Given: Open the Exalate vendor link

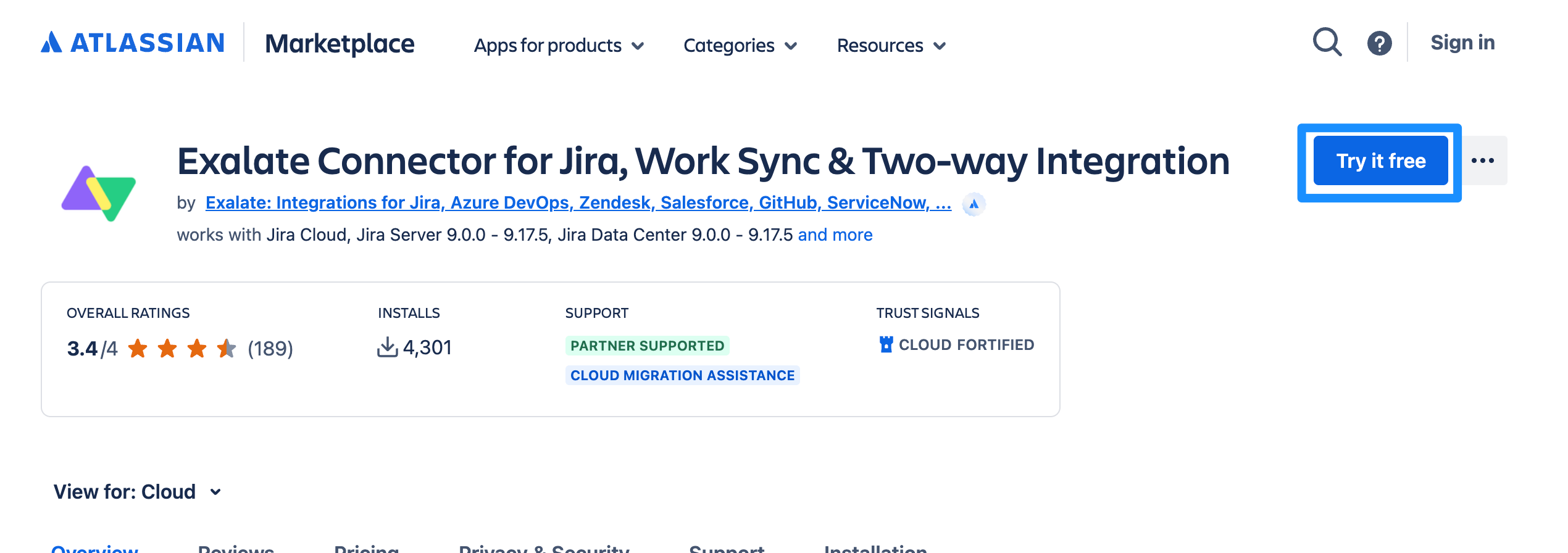Looking at the screenshot, I should click(x=578, y=202).
